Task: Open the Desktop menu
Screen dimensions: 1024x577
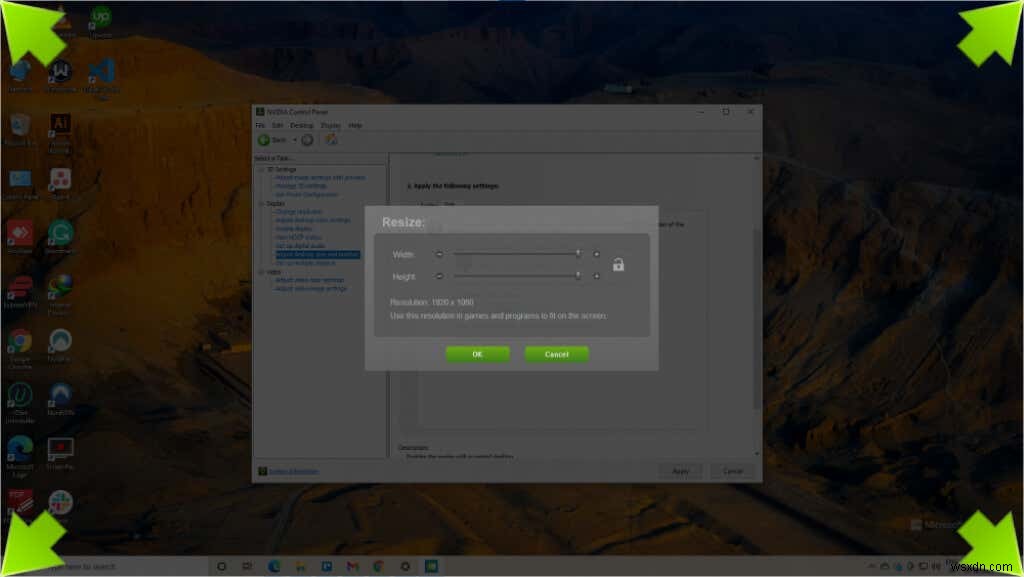Action: tap(304, 125)
